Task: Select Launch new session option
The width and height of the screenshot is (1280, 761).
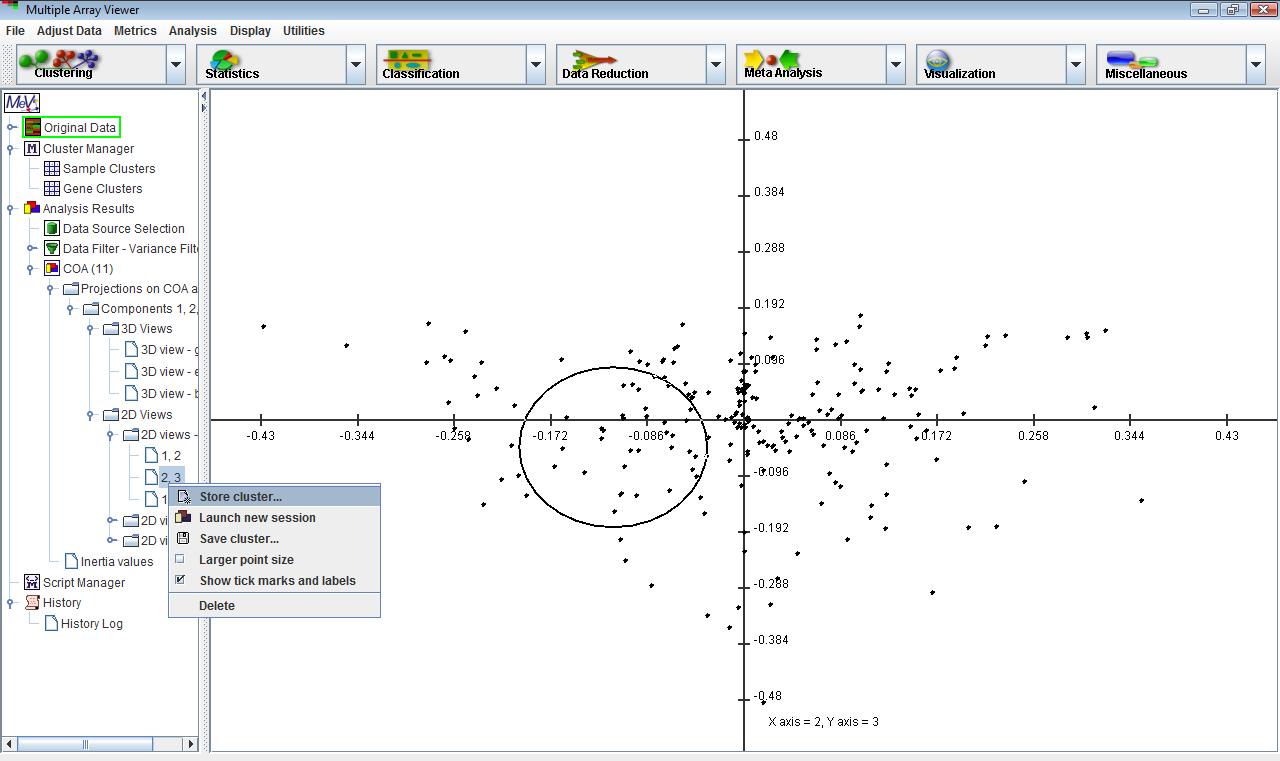Action: click(x=257, y=518)
